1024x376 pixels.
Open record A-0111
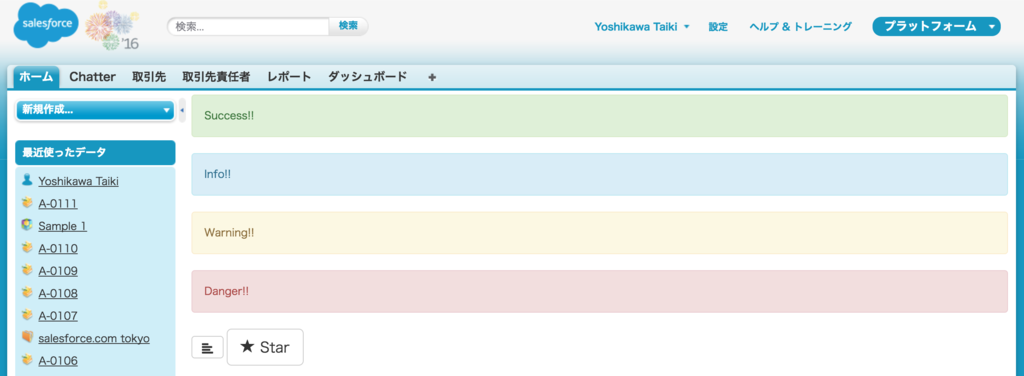58,204
